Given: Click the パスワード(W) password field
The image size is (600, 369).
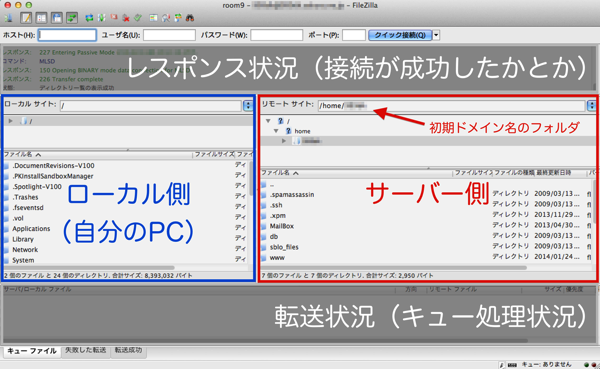Looking at the screenshot, I should (x=277, y=35).
